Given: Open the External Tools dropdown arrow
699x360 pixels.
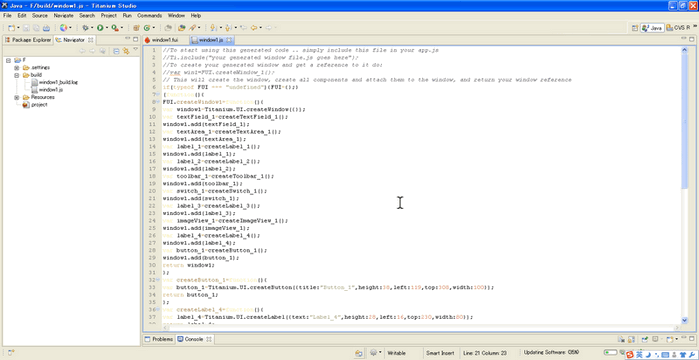Looking at the screenshot, I should 122,28.
